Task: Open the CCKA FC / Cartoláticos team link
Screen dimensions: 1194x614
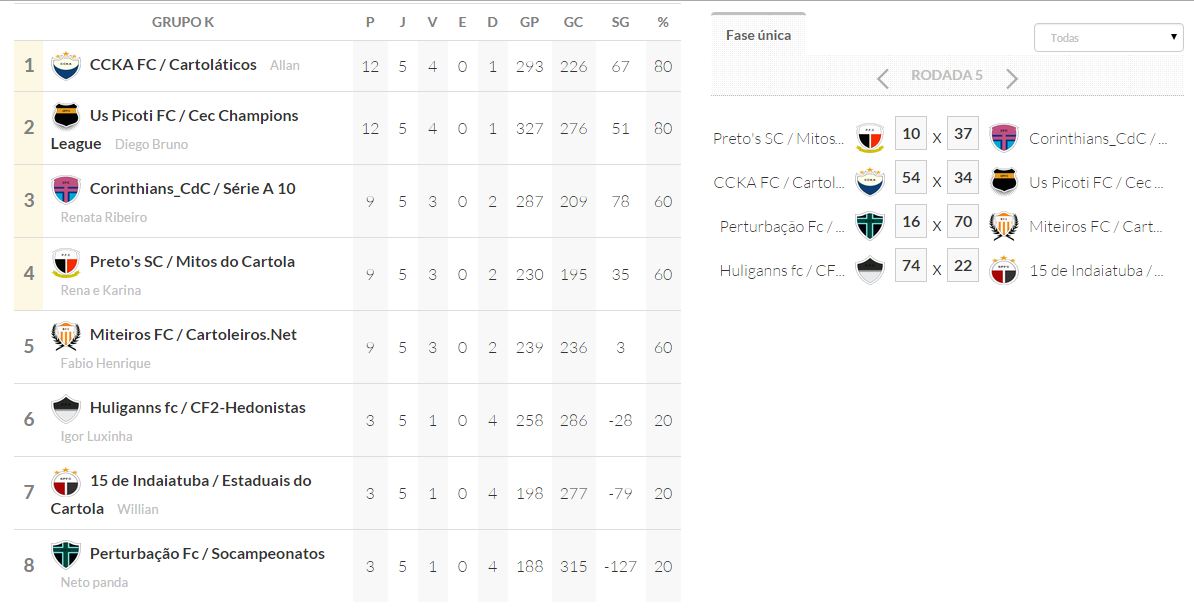Action: [x=173, y=65]
